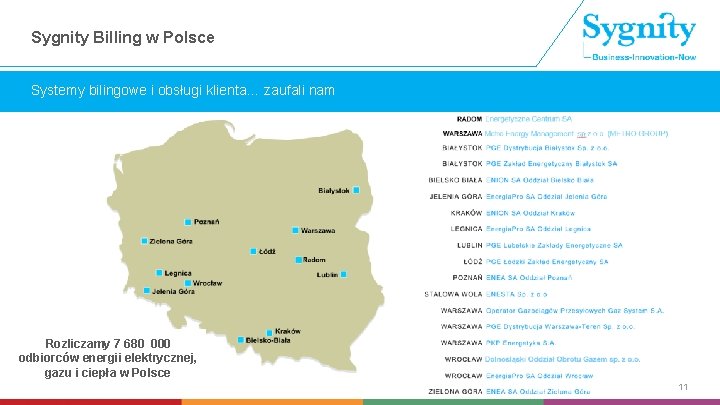
Task: Click the slide title 'Sygnity Billing w Polsce'
Action: pyautogui.click(x=123, y=37)
